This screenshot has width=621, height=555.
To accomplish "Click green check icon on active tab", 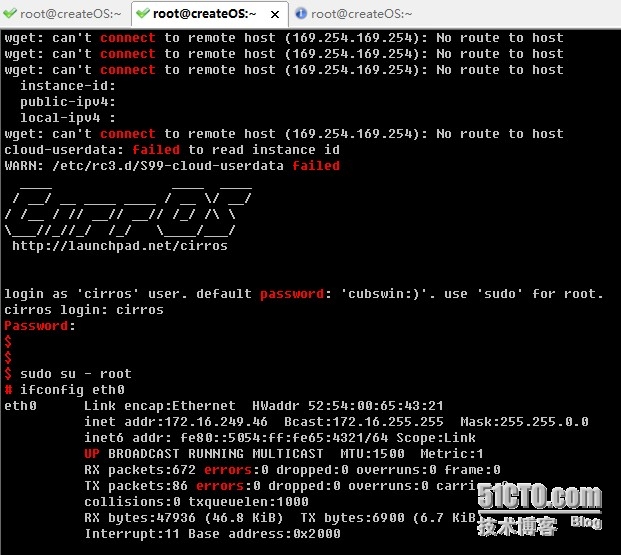I will tap(142, 14).
